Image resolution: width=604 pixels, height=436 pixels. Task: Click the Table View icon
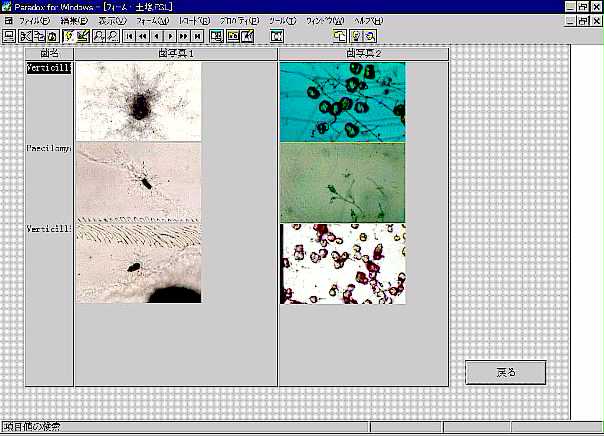[x=277, y=36]
